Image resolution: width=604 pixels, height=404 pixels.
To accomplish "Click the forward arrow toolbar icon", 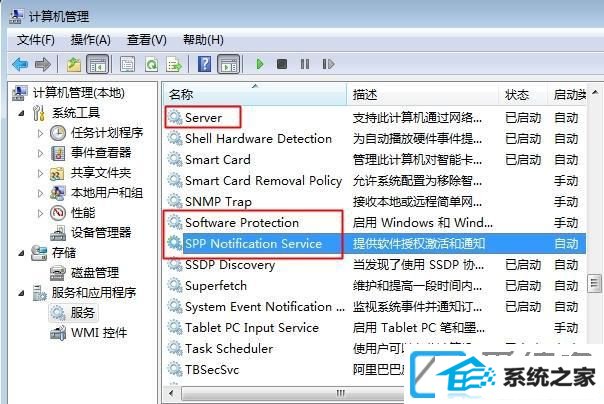I will (x=42, y=64).
